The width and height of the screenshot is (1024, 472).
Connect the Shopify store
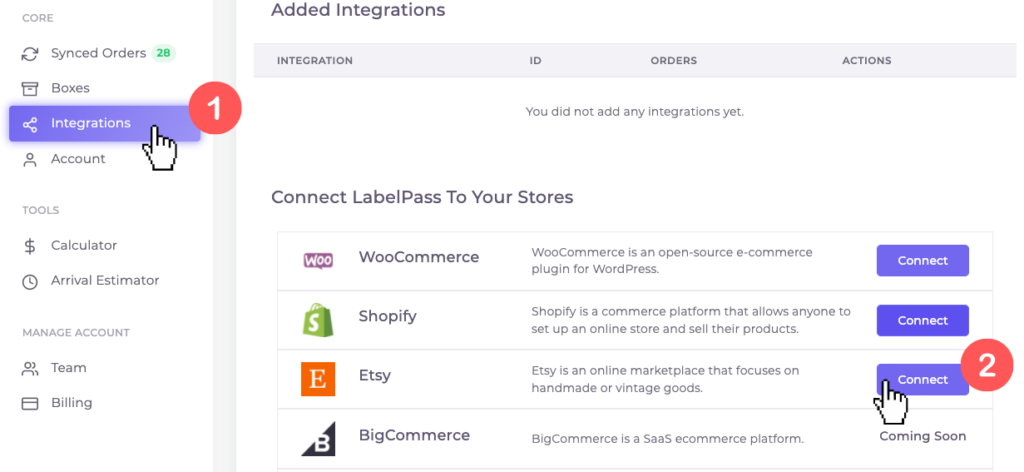[922, 321]
